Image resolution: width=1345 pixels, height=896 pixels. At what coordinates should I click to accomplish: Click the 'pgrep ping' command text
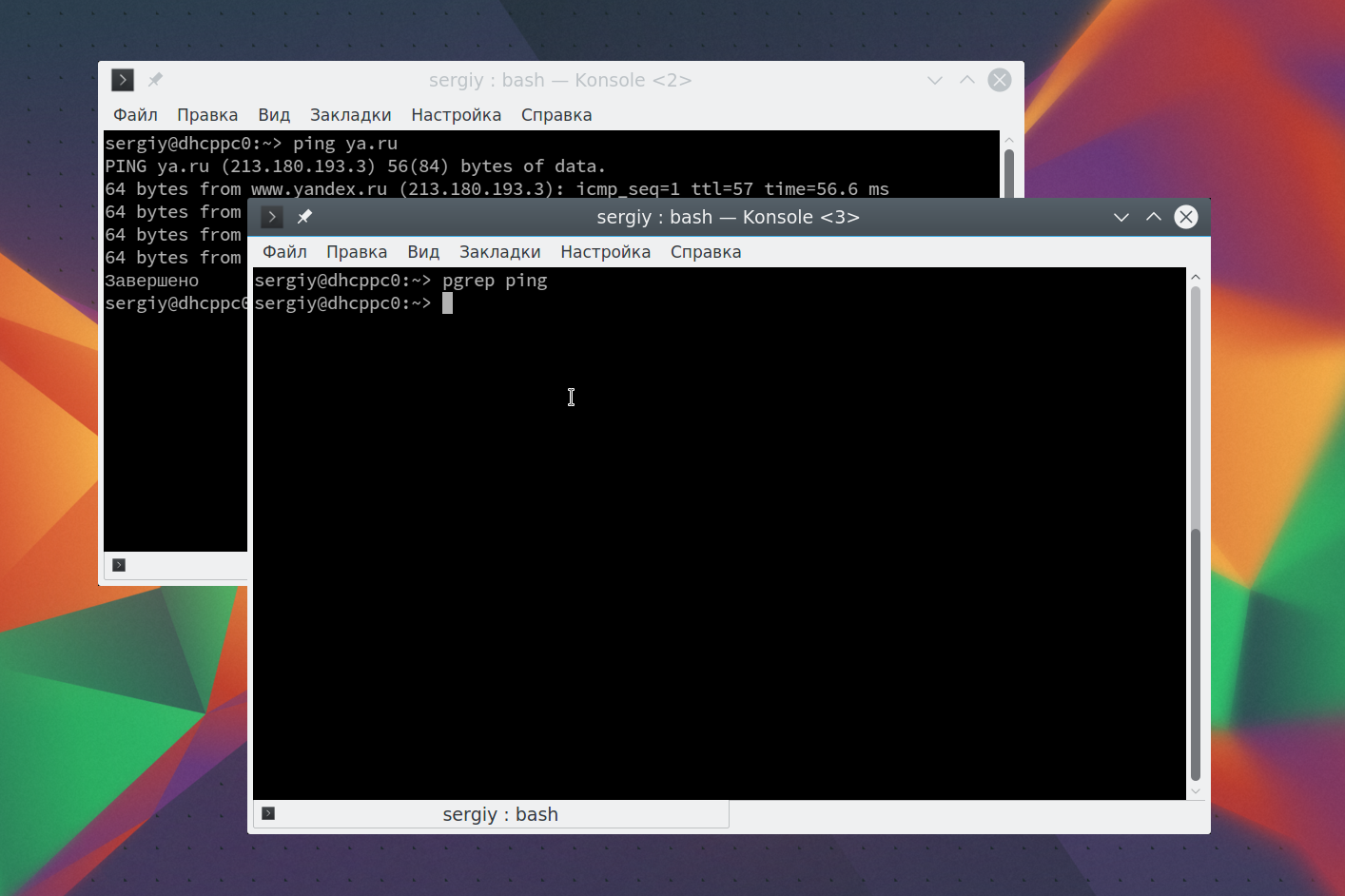[x=495, y=281]
